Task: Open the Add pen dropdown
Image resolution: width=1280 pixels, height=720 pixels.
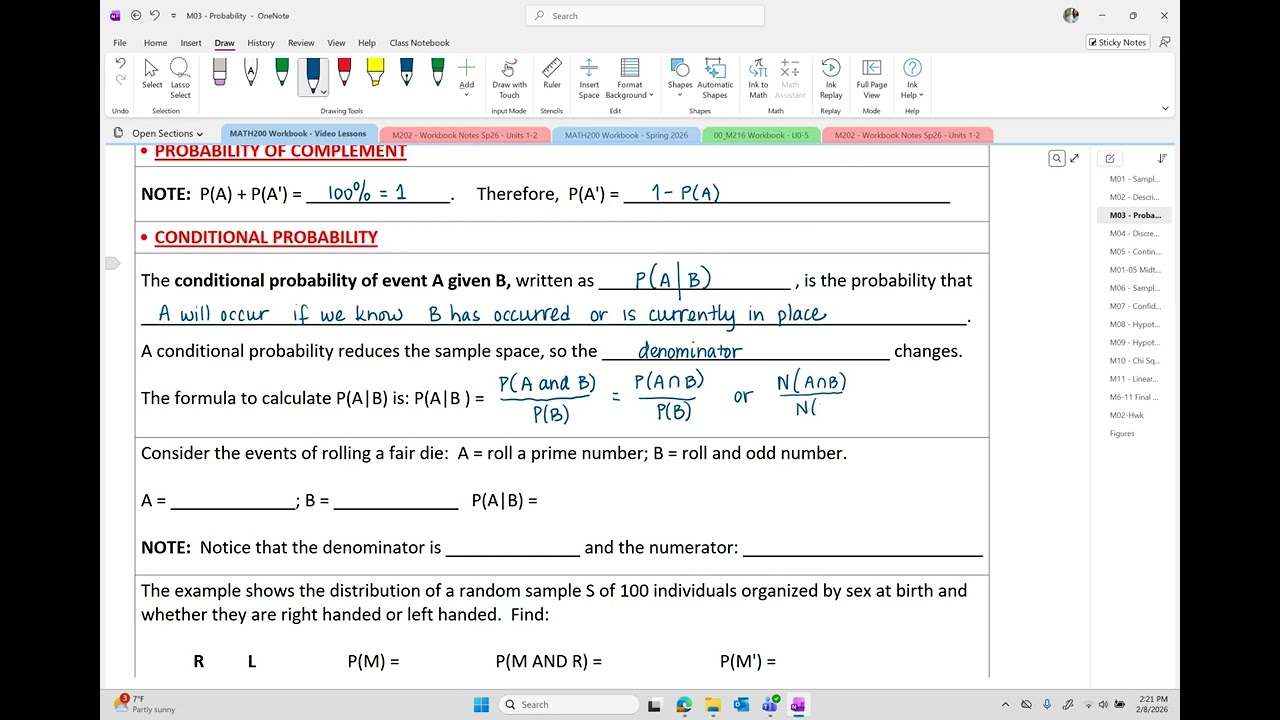Action: 467,75
